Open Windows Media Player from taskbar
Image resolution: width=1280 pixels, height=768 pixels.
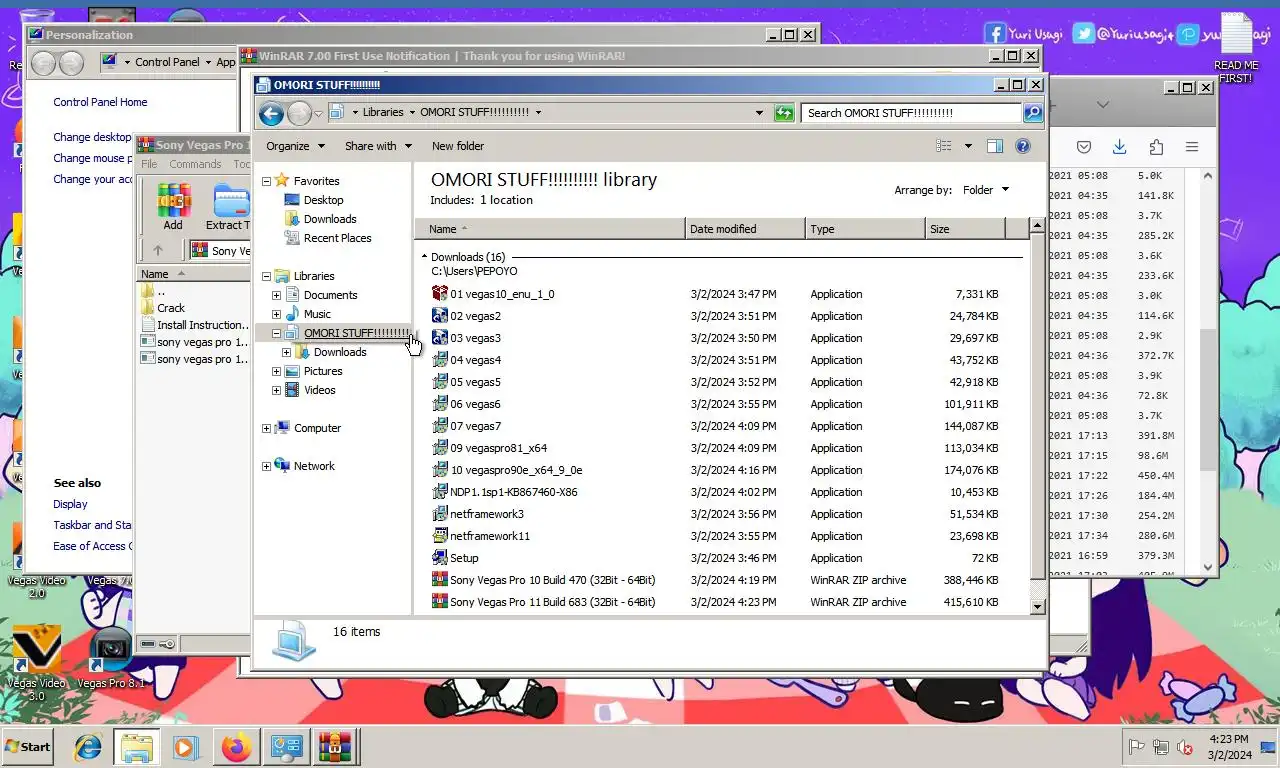coord(186,747)
